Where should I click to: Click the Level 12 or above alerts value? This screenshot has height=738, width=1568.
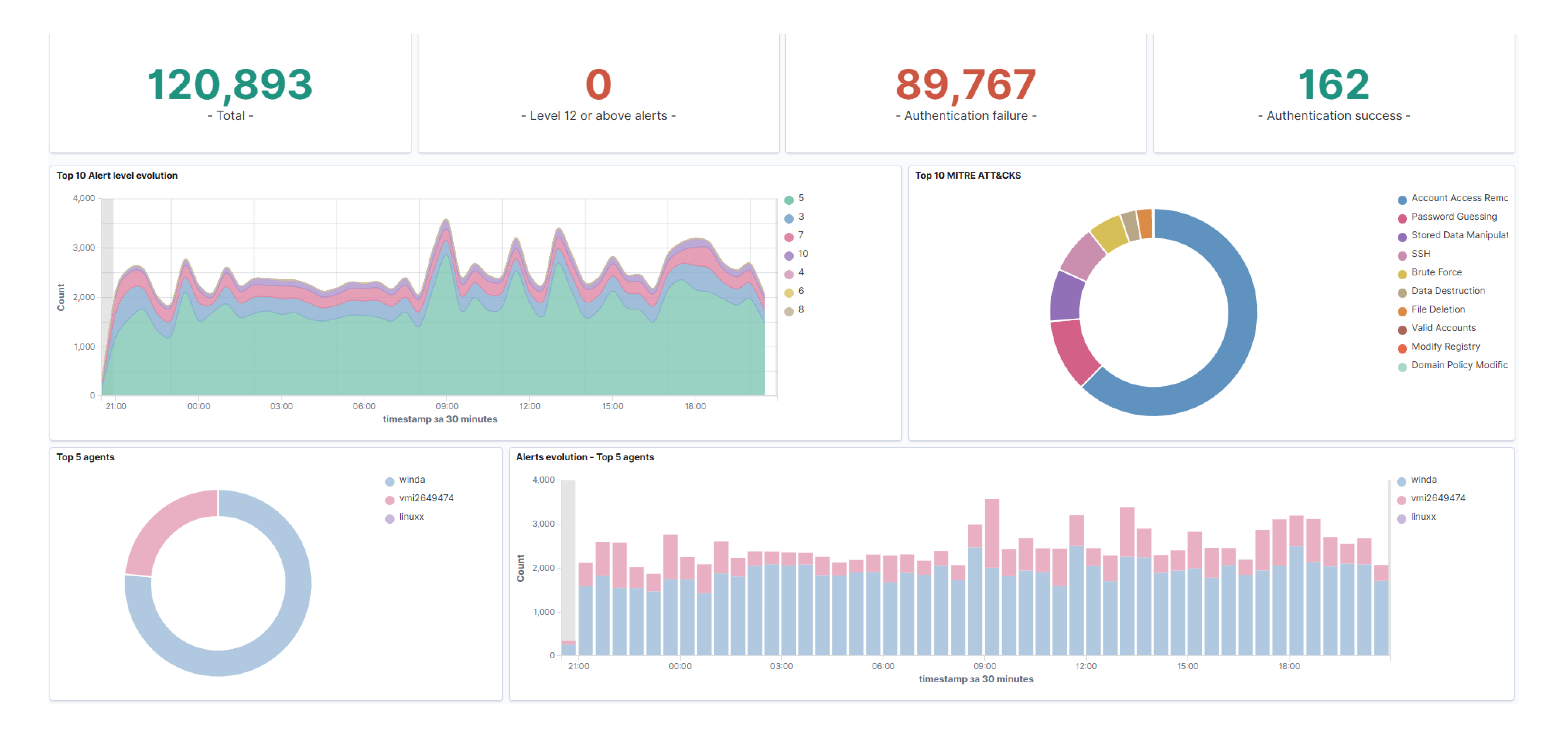[x=598, y=85]
